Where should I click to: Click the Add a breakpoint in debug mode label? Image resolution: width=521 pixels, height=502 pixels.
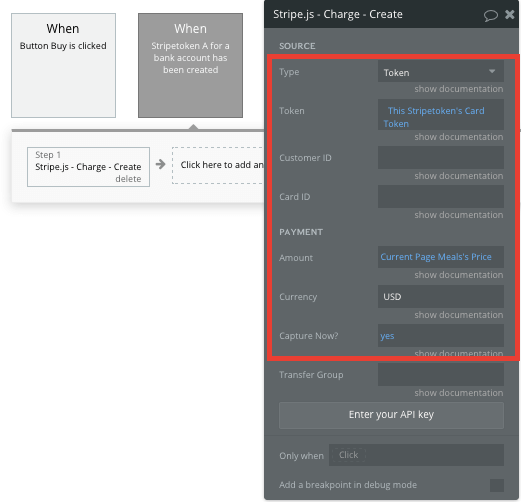click(x=348, y=485)
